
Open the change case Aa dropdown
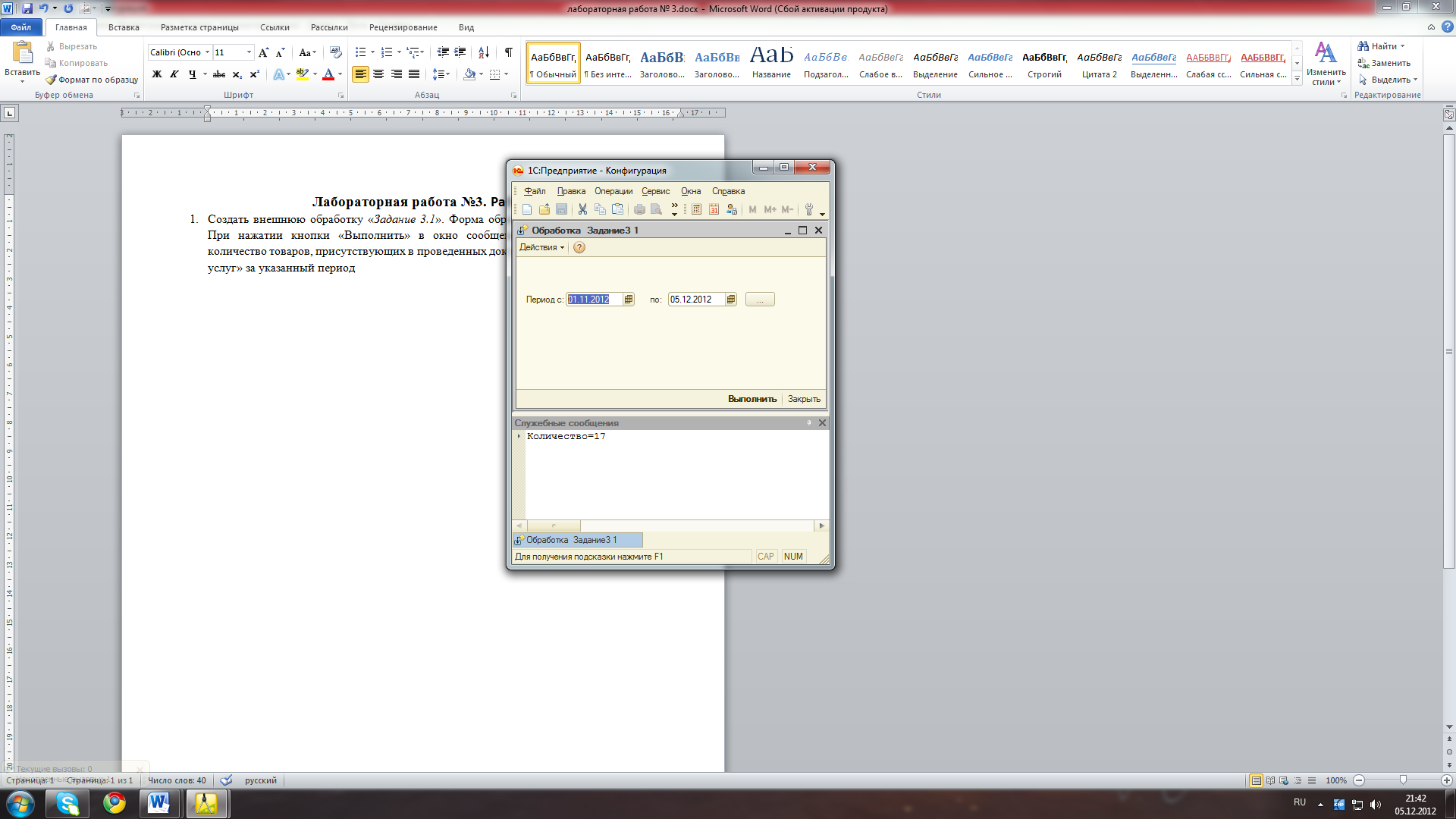(x=306, y=52)
